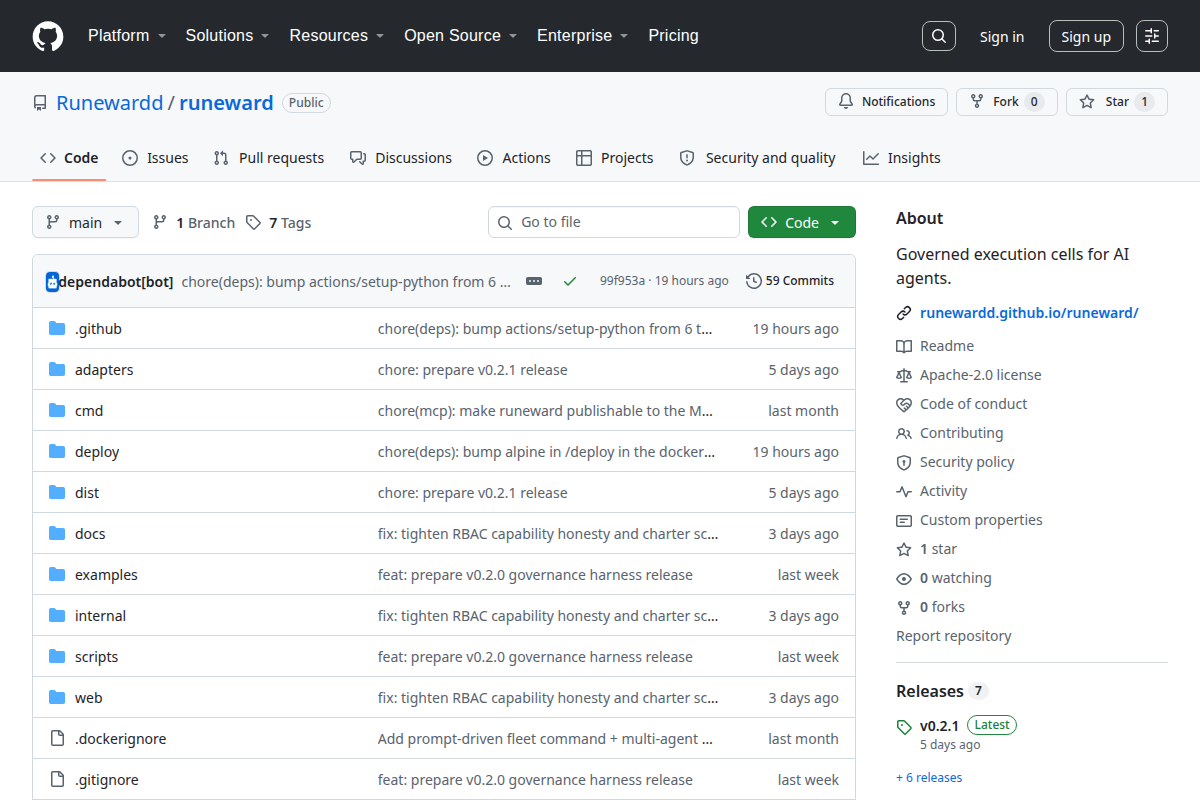Switch to the Issues tab
The height and width of the screenshot is (800, 1200).
coord(155,158)
